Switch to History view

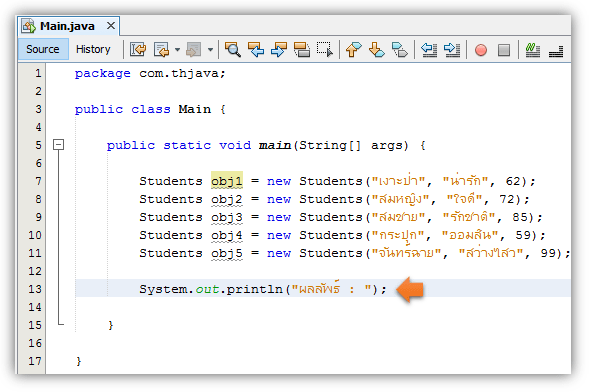93,49
